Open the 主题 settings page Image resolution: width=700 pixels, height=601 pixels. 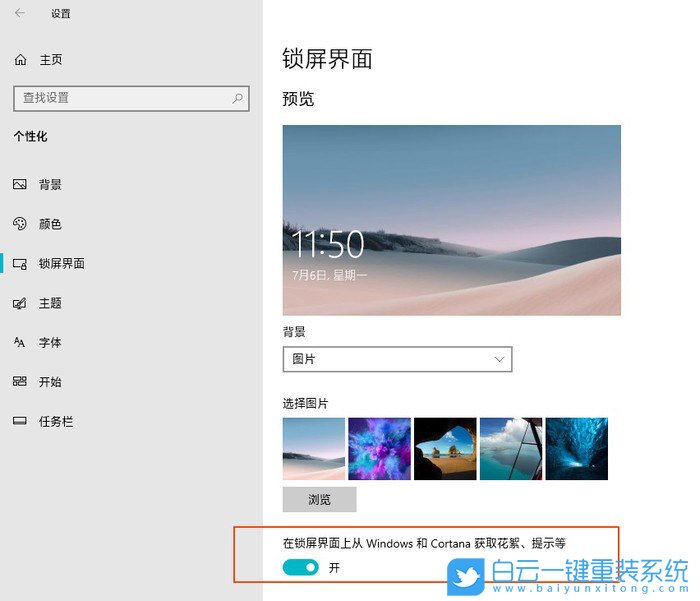pyautogui.click(x=50, y=303)
